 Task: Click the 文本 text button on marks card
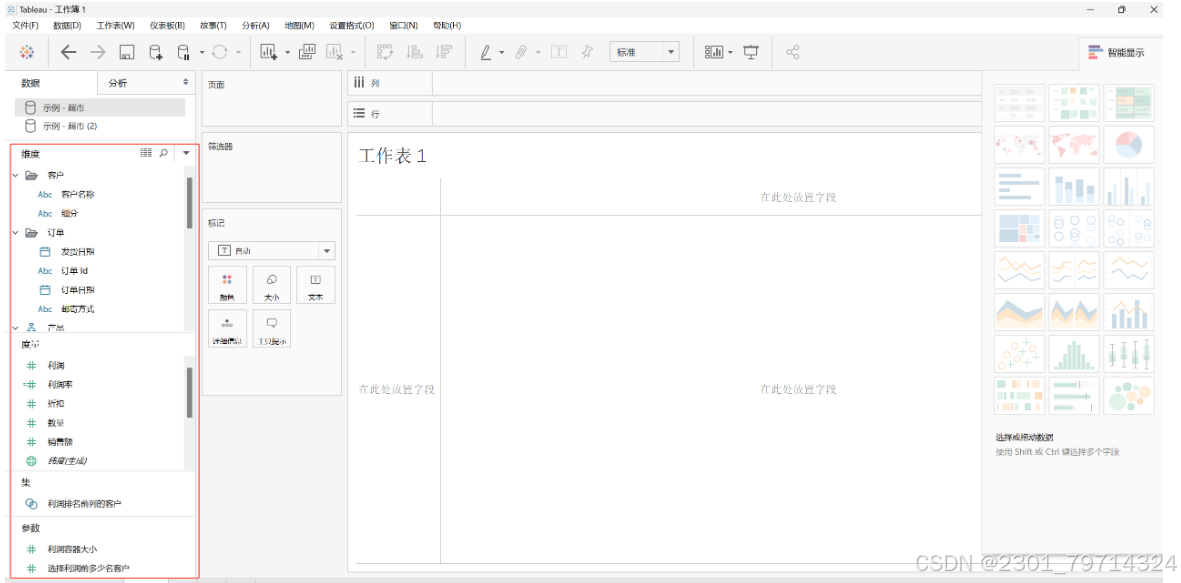316,285
